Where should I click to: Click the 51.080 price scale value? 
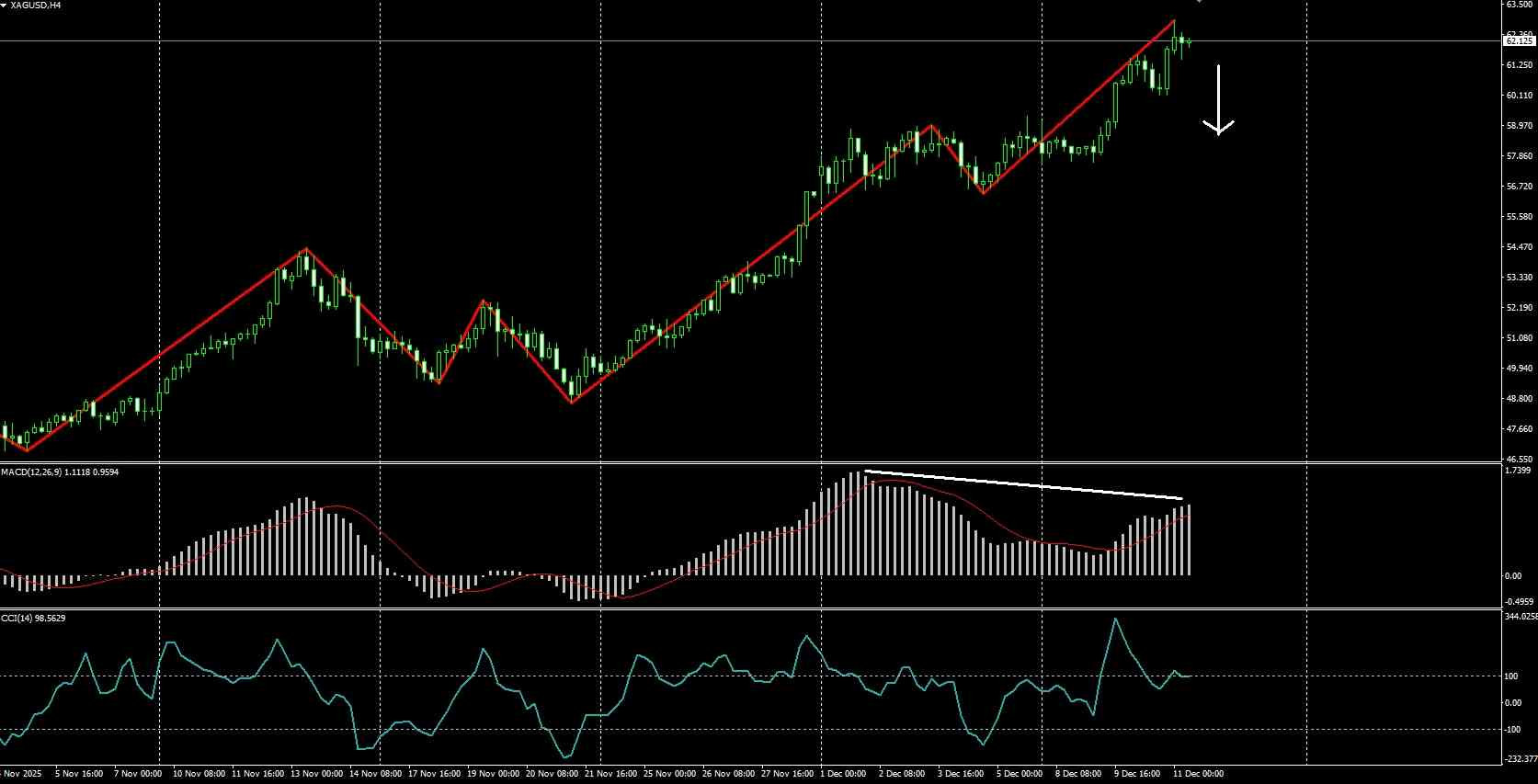[x=1520, y=338]
